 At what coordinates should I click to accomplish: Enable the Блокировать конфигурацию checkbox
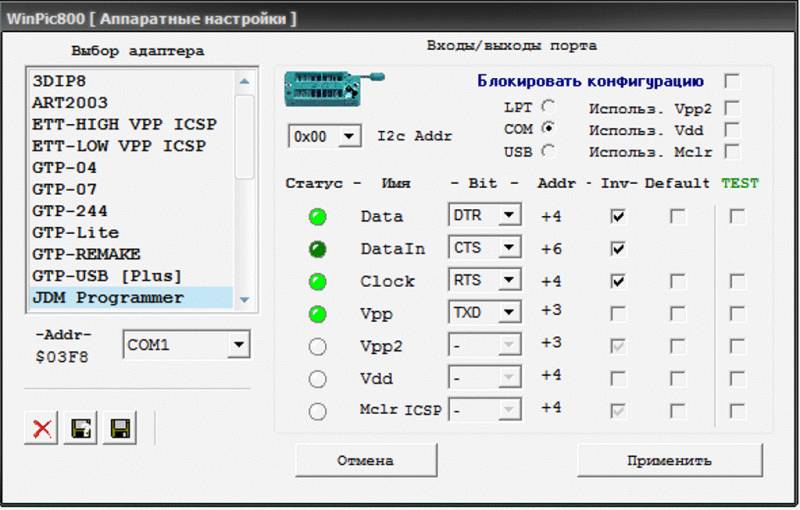click(732, 81)
